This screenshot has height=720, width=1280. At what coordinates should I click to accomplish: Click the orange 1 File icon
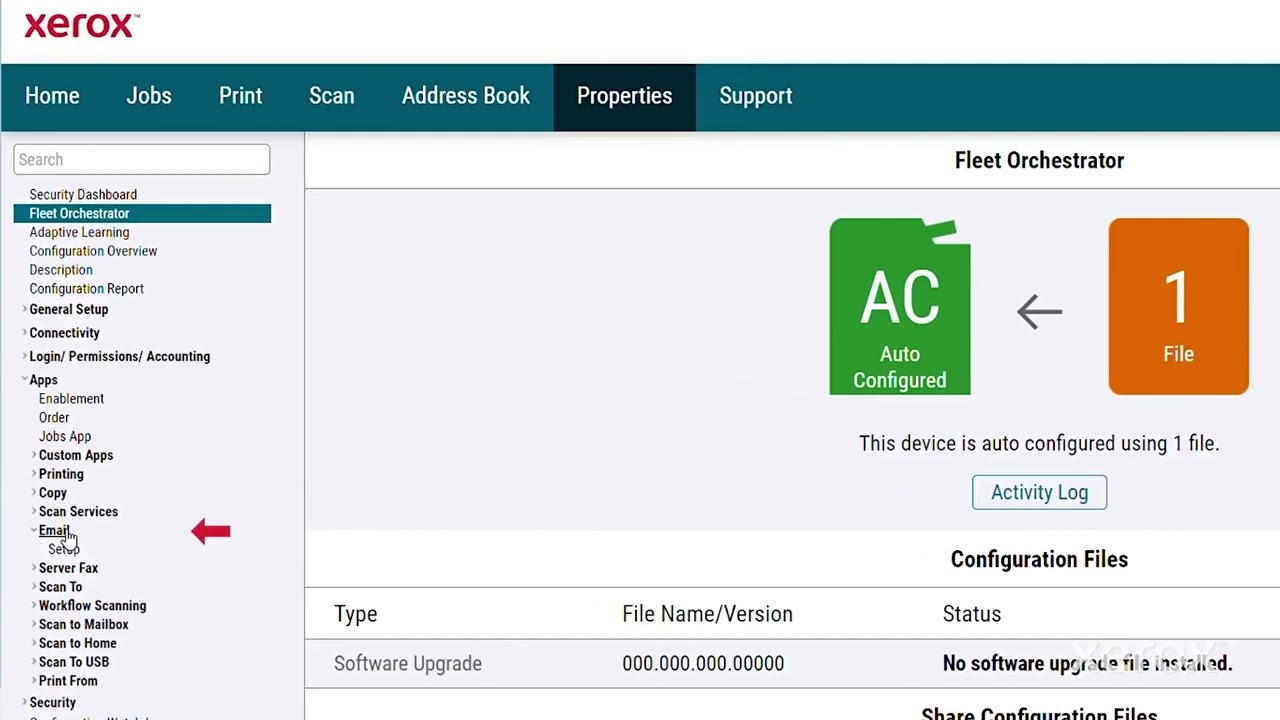click(x=1178, y=306)
